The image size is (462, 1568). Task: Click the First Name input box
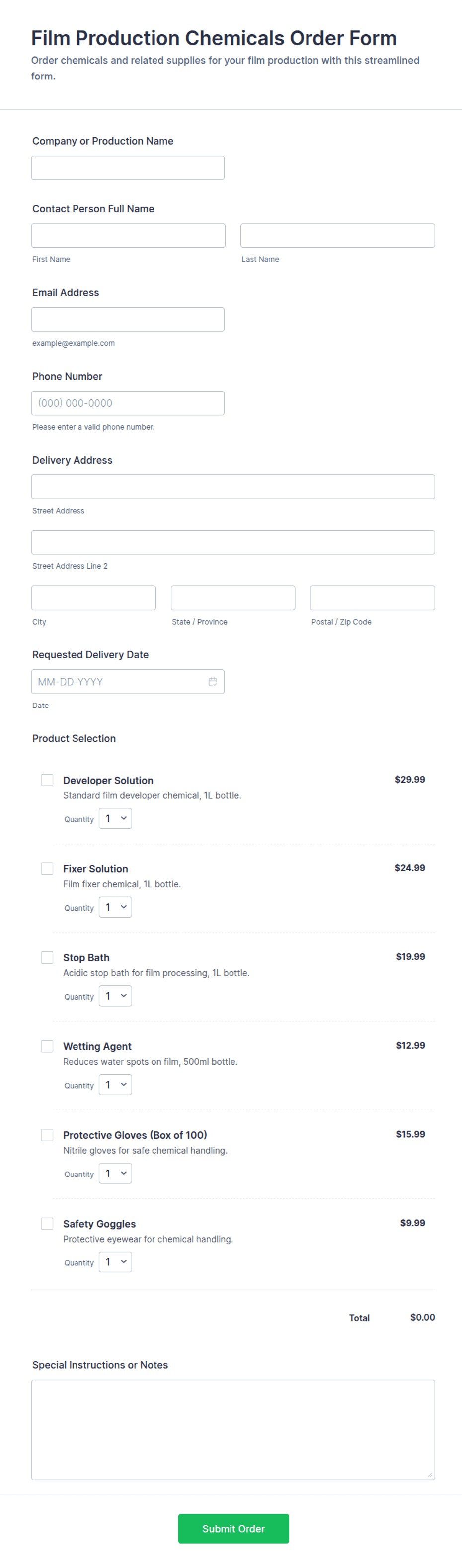point(129,235)
